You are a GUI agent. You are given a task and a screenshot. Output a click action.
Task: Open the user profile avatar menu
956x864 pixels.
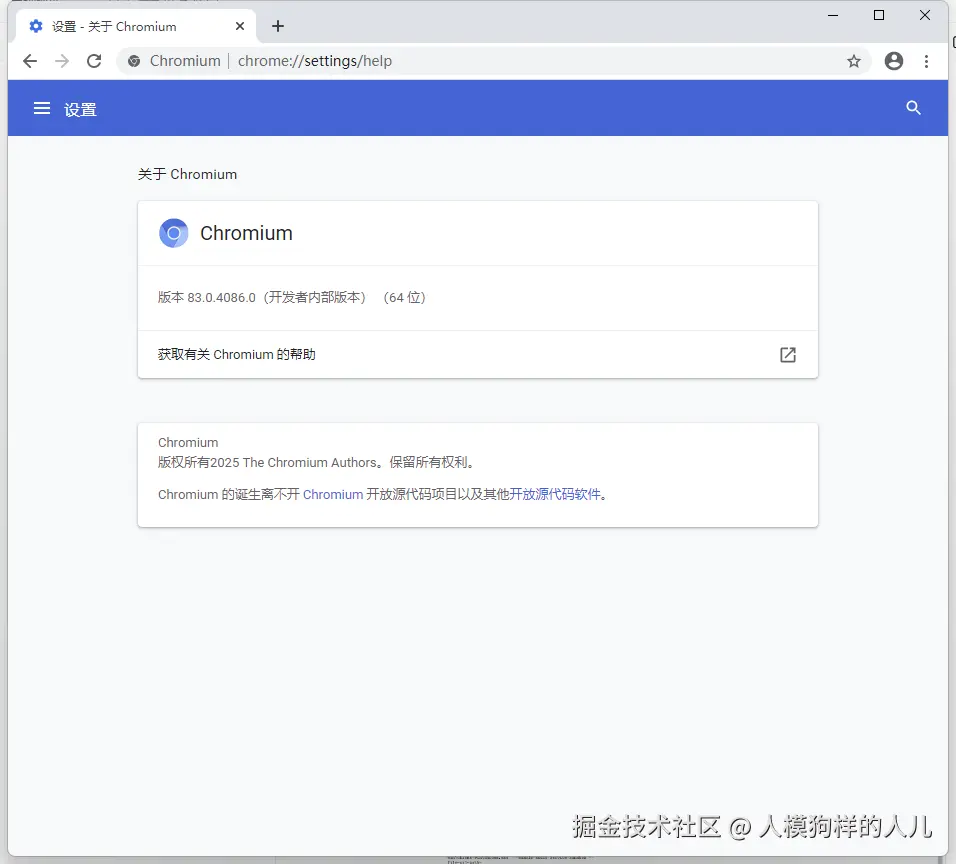894,61
